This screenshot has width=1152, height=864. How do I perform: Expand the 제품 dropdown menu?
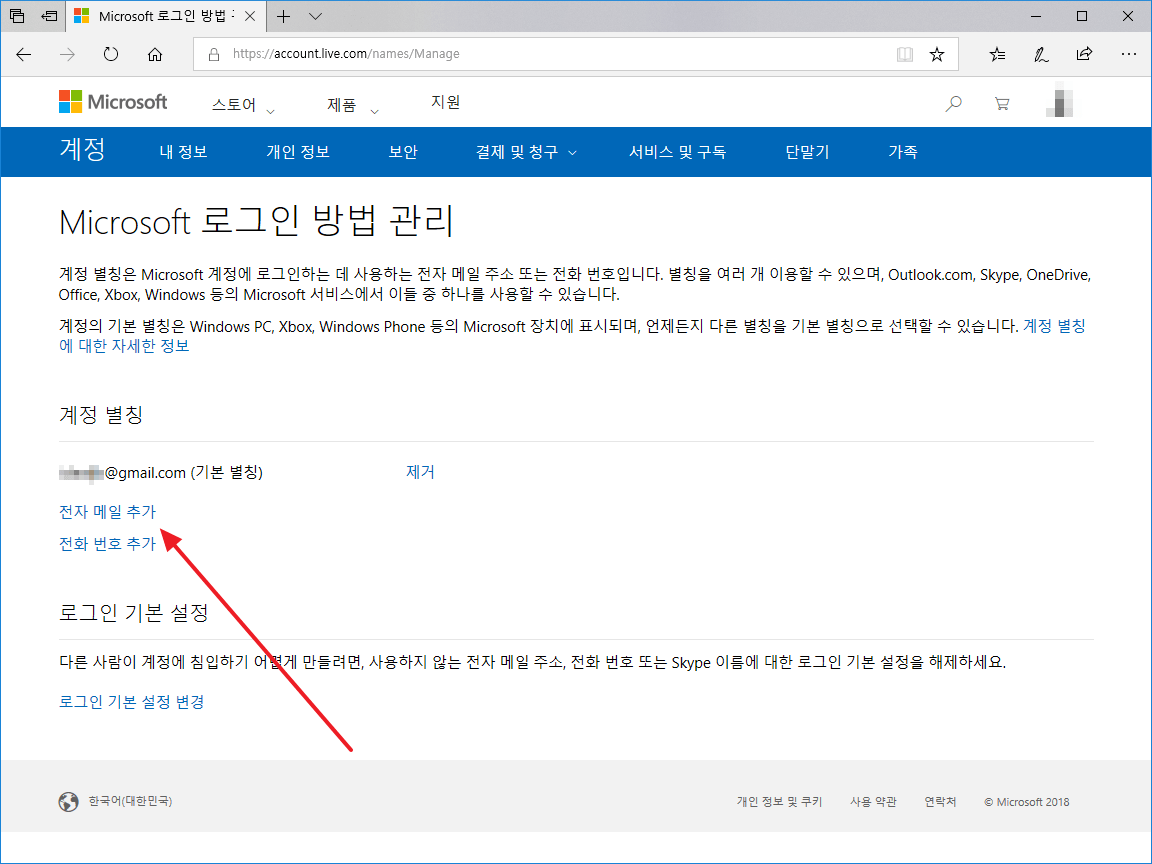353,105
